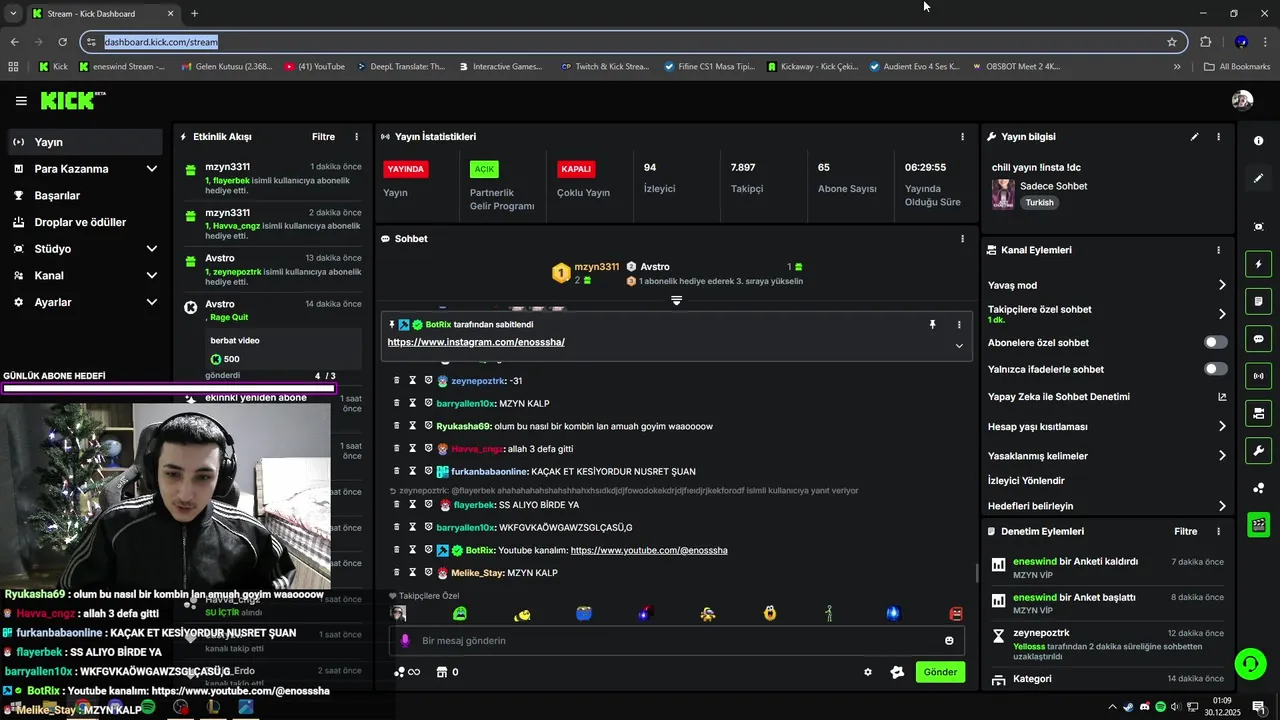This screenshot has height=720, width=1280.
Task: Expand the Stüdyo sidebar section
Action: click(84, 249)
